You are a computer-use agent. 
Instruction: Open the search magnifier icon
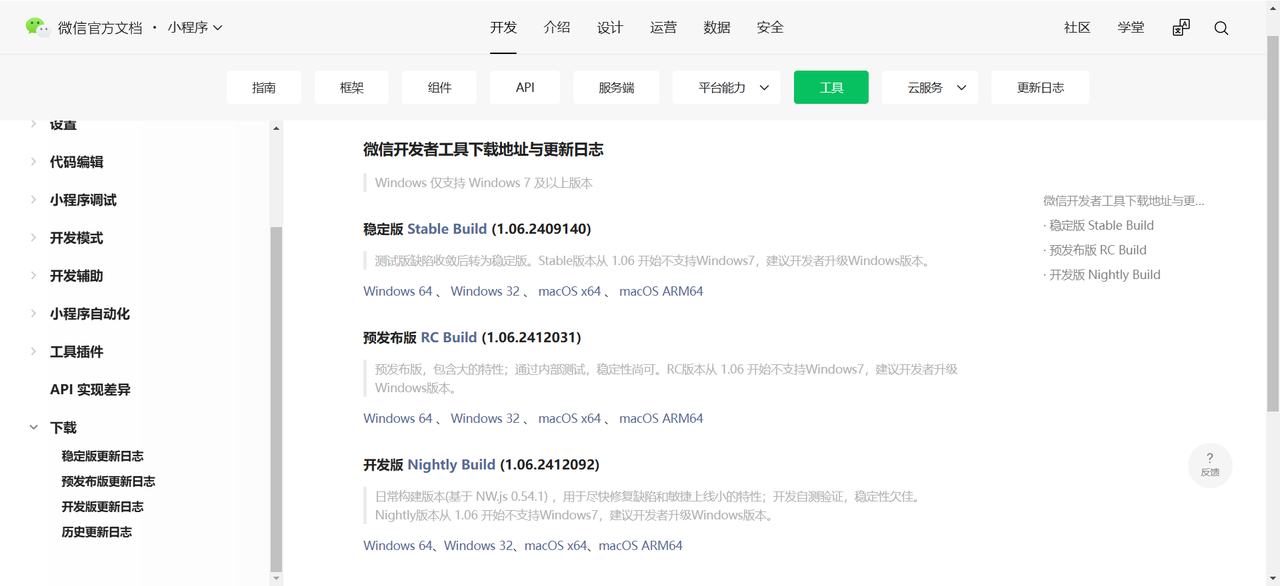(x=1221, y=28)
